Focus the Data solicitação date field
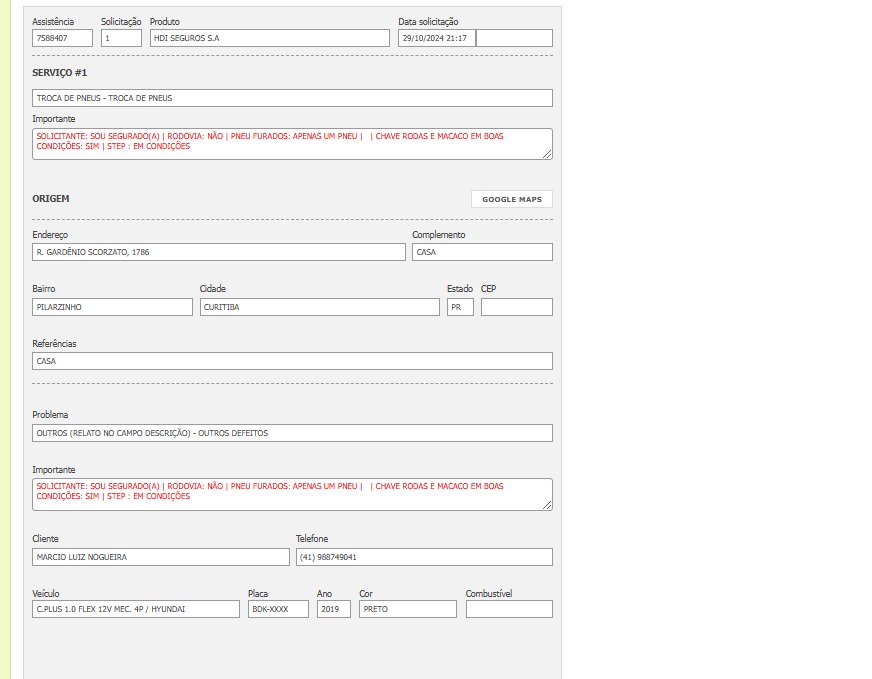The height and width of the screenshot is (679, 872). point(437,38)
